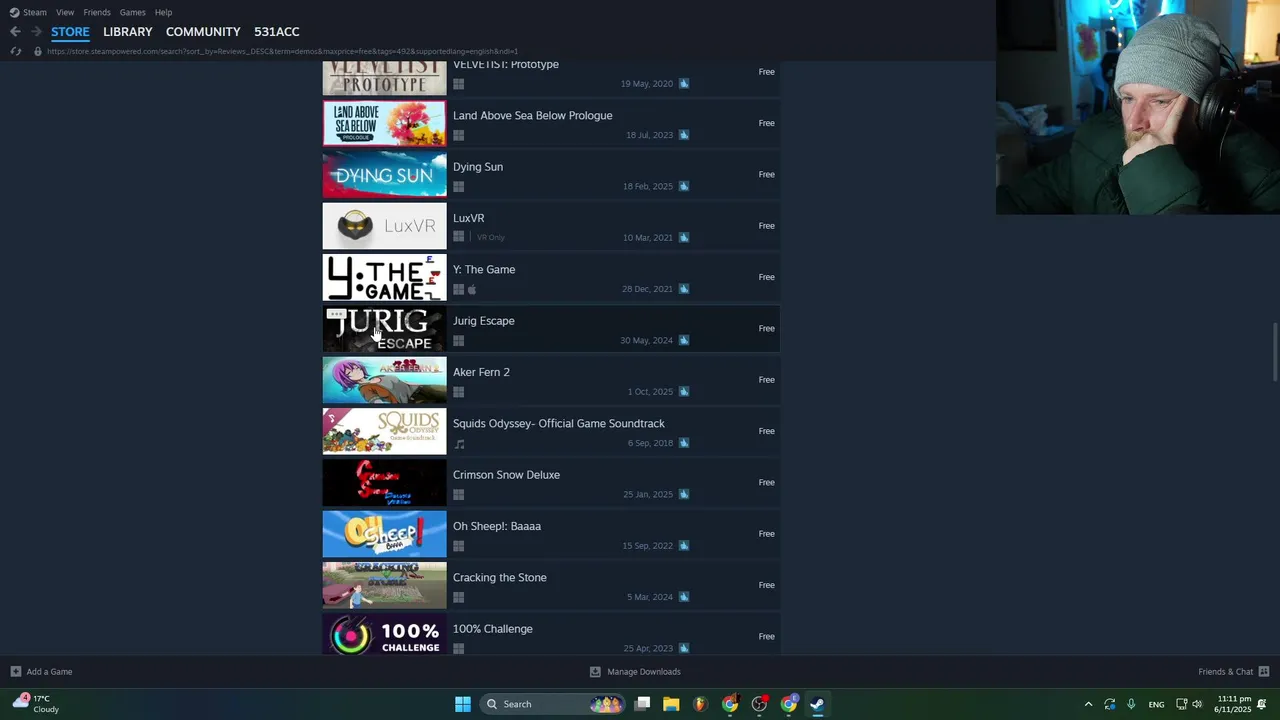Open the weather widget showing 17°C Cloudy
The image size is (1280, 720).
coord(36,704)
